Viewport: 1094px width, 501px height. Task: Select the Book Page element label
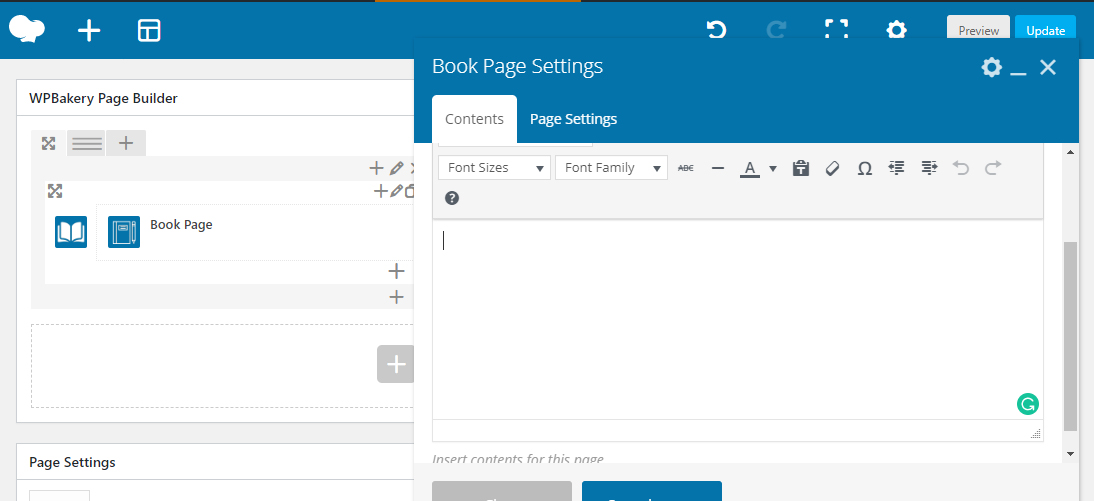pyautogui.click(x=181, y=225)
